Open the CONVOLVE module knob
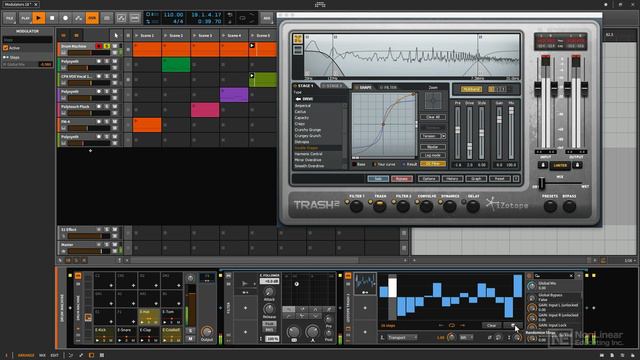Image resolution: width=640 pixels, height=360 pixels. coord(427,207)
